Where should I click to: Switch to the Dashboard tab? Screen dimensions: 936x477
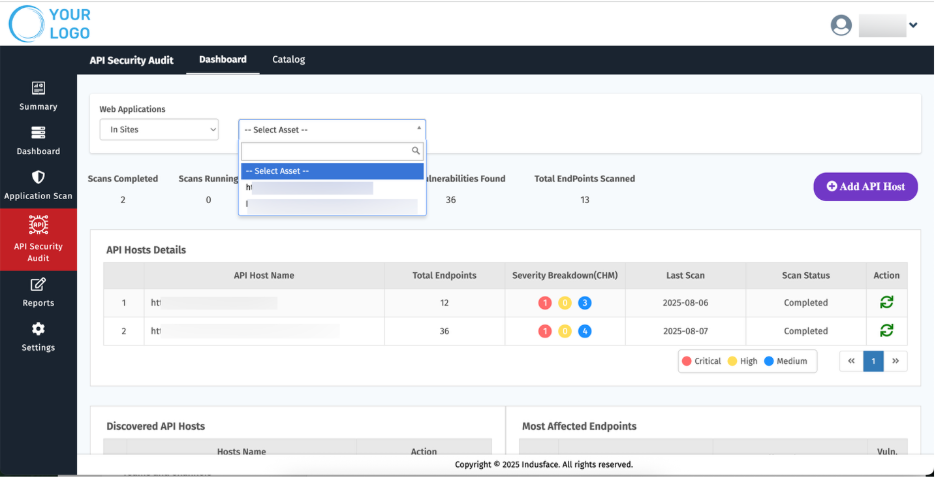coord(223,59)
